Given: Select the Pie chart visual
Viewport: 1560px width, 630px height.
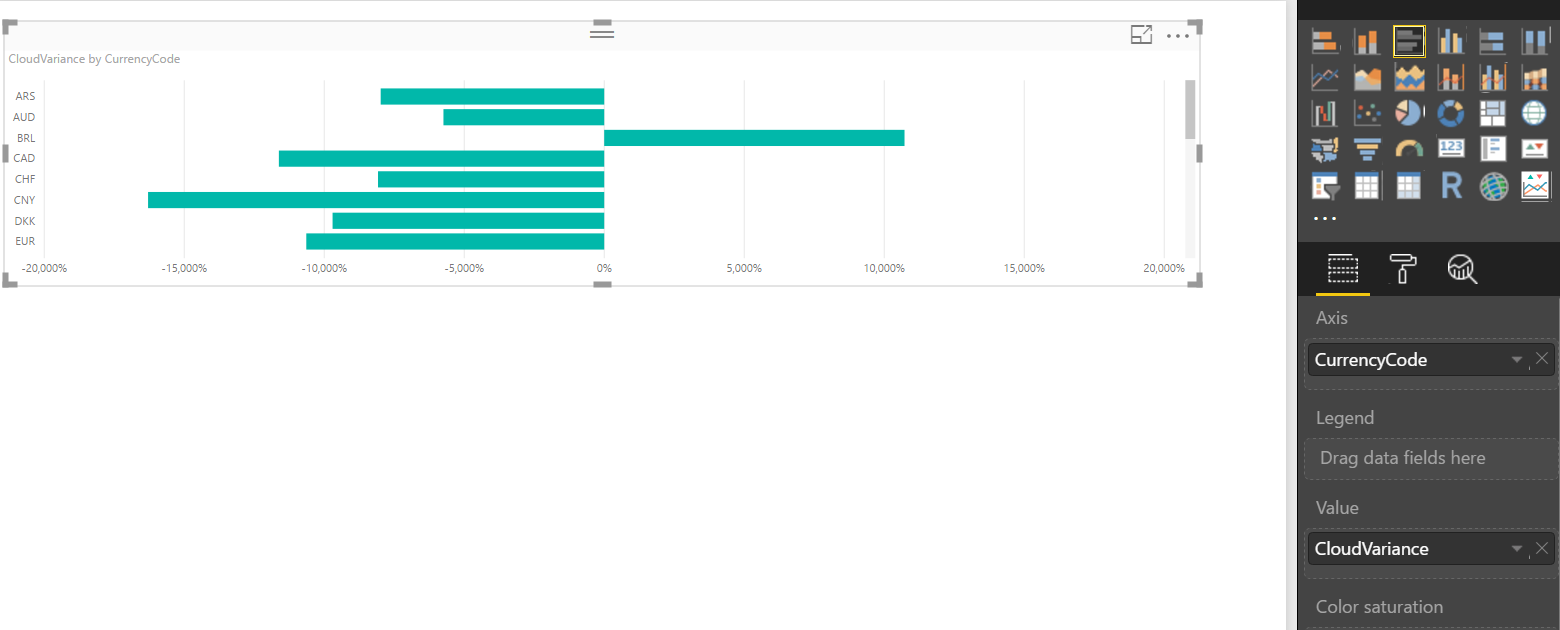Looking at the screenshot, I should tap(1409, 113).
